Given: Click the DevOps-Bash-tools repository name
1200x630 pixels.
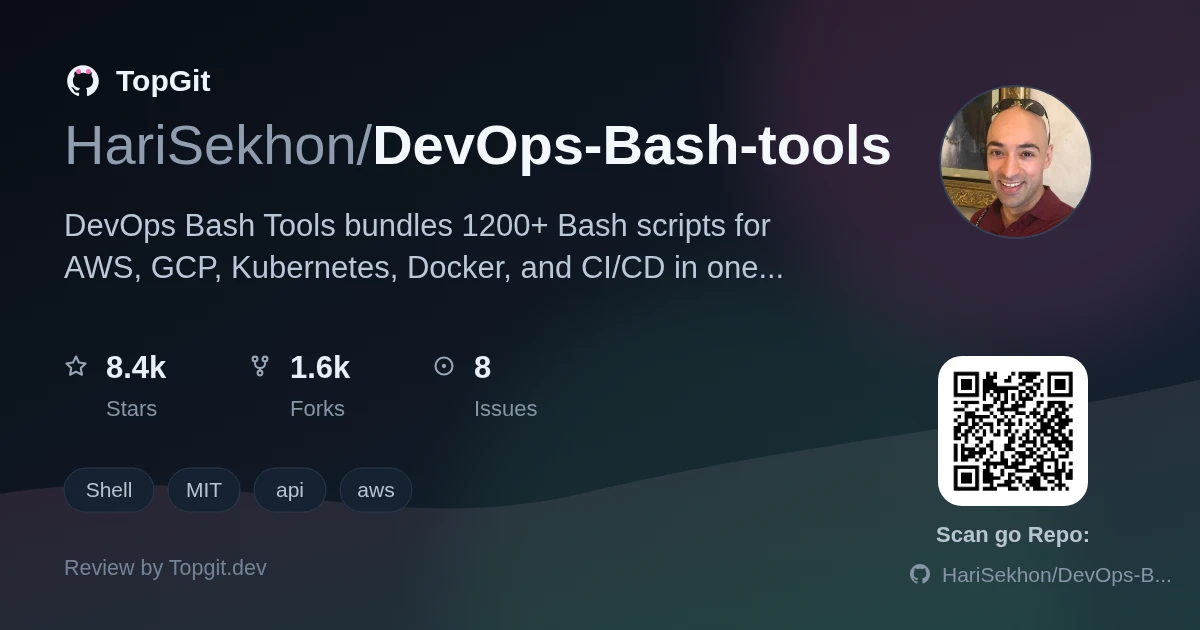Looking at the screenshot, I should (x=632, y=146).
